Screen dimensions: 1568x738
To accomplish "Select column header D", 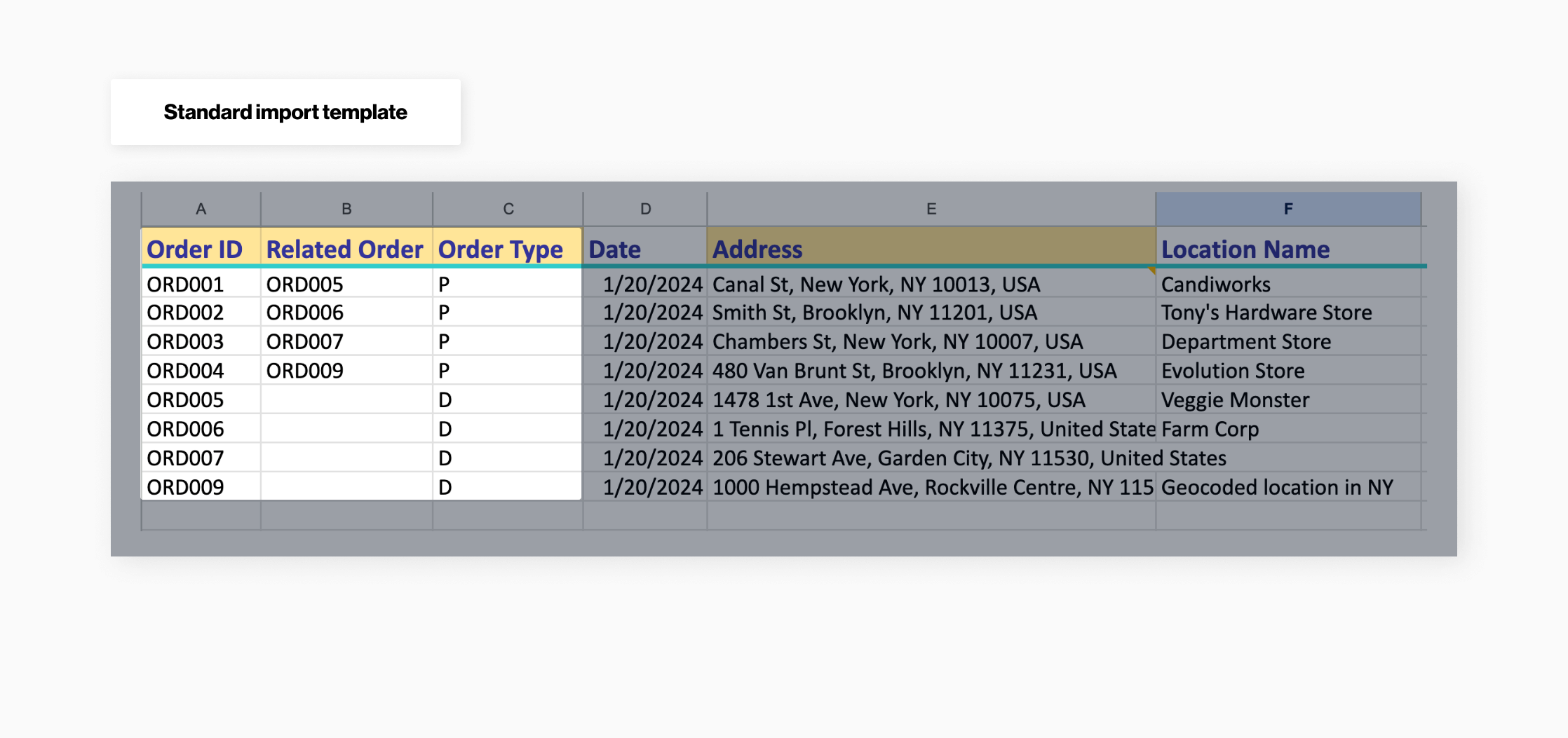I will point(644,208).
